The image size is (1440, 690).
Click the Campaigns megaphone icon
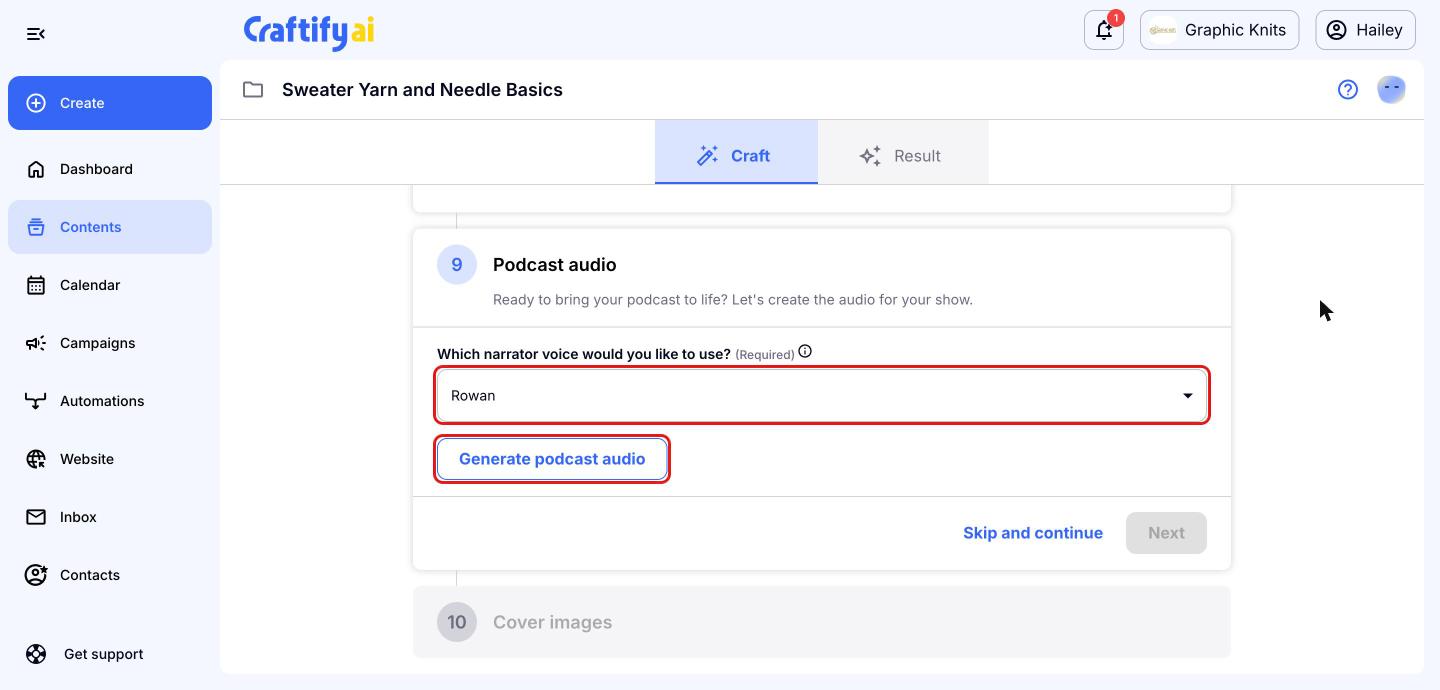36,343
